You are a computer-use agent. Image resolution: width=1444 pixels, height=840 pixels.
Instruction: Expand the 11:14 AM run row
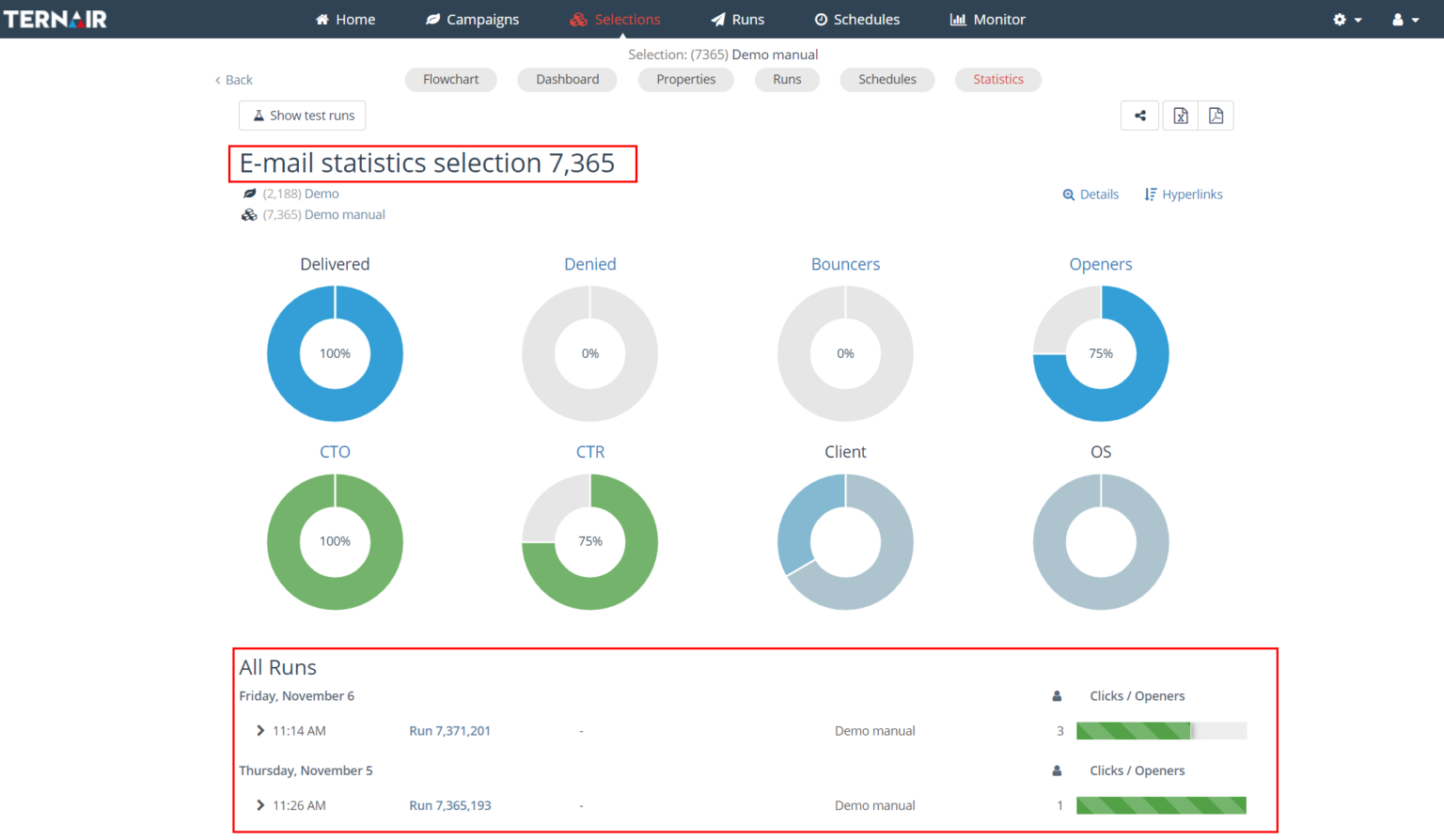[260, 730]
